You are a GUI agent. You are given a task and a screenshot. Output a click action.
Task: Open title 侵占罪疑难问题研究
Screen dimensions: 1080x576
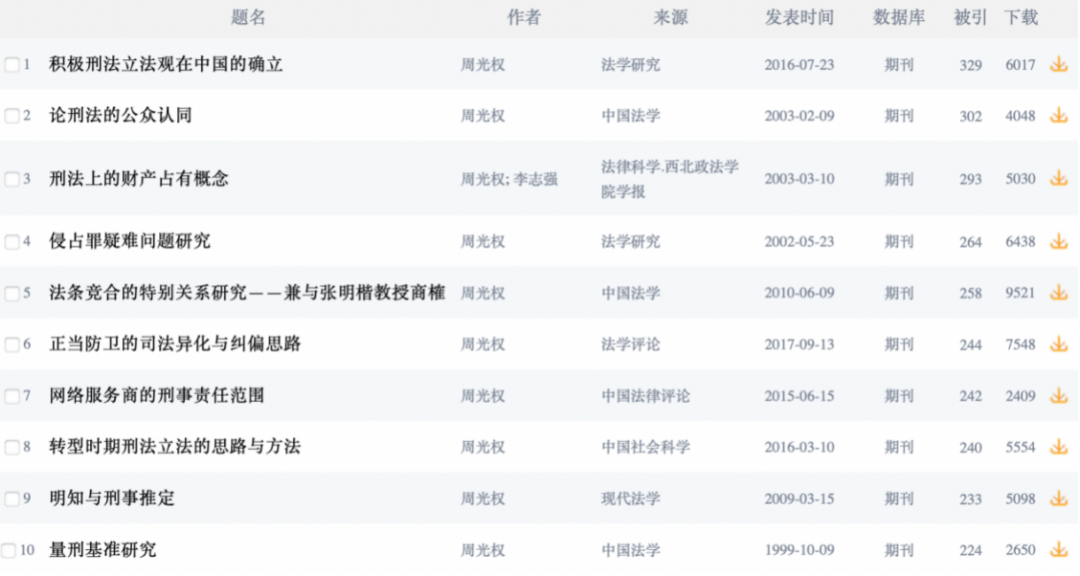pos(129,242)
